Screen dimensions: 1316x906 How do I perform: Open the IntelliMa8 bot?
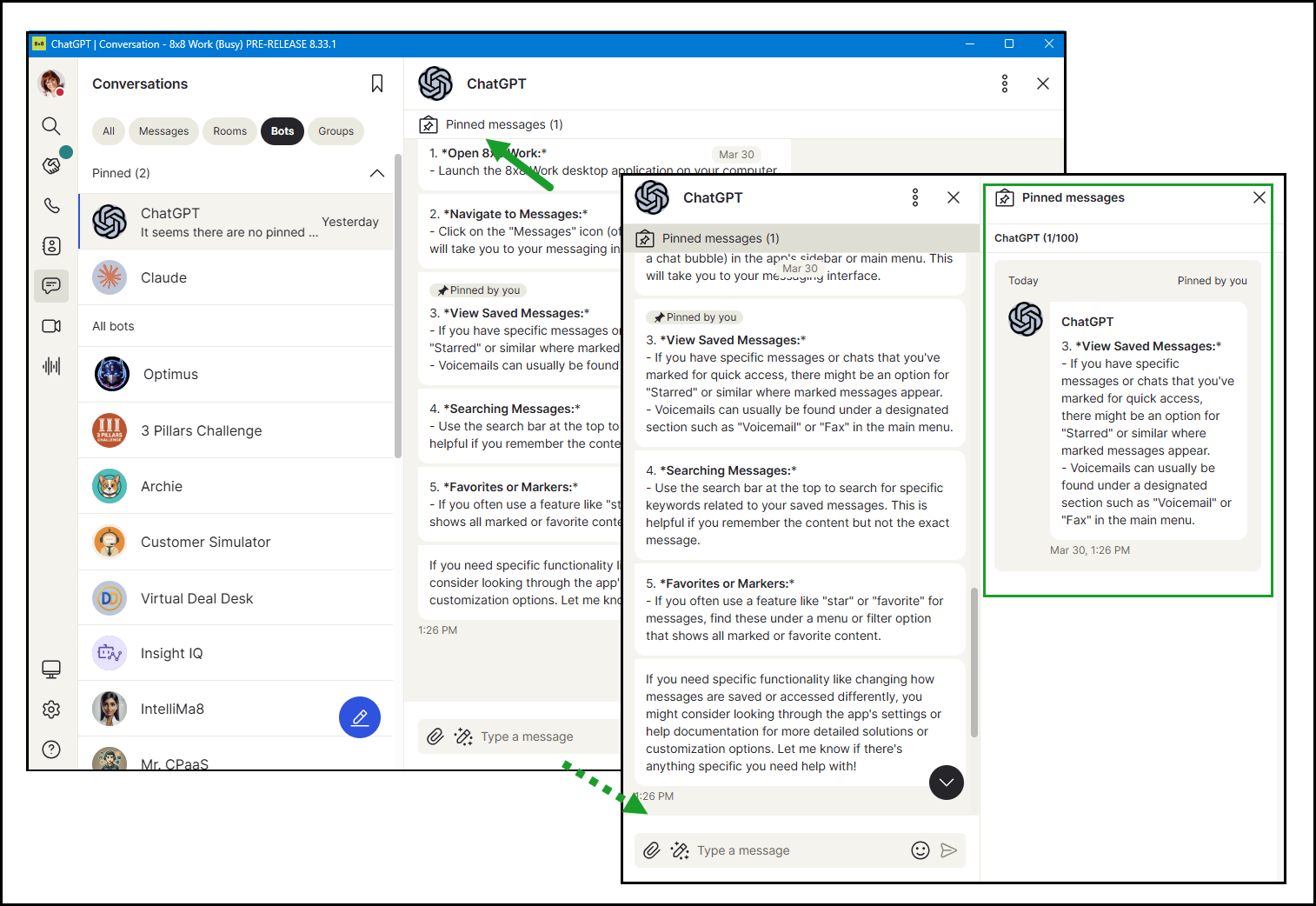(236, 709)
